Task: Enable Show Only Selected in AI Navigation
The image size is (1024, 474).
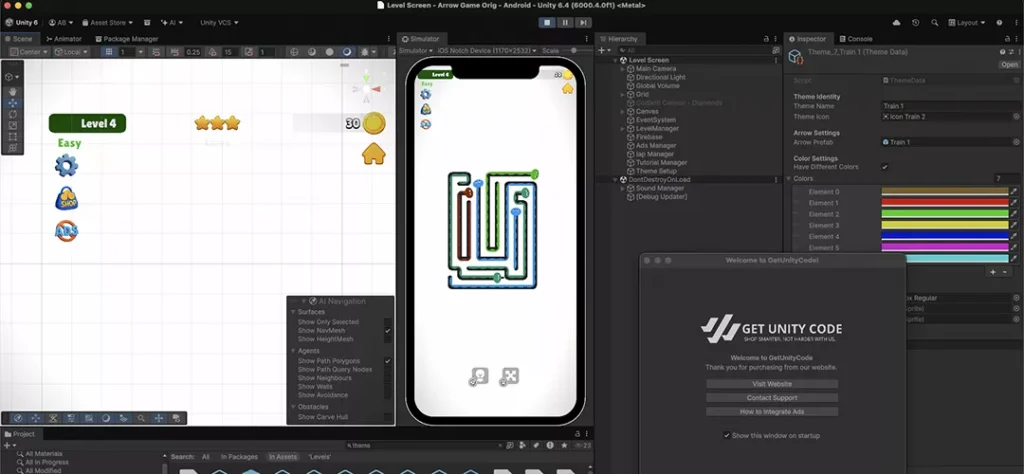Action: click(387, 322)
